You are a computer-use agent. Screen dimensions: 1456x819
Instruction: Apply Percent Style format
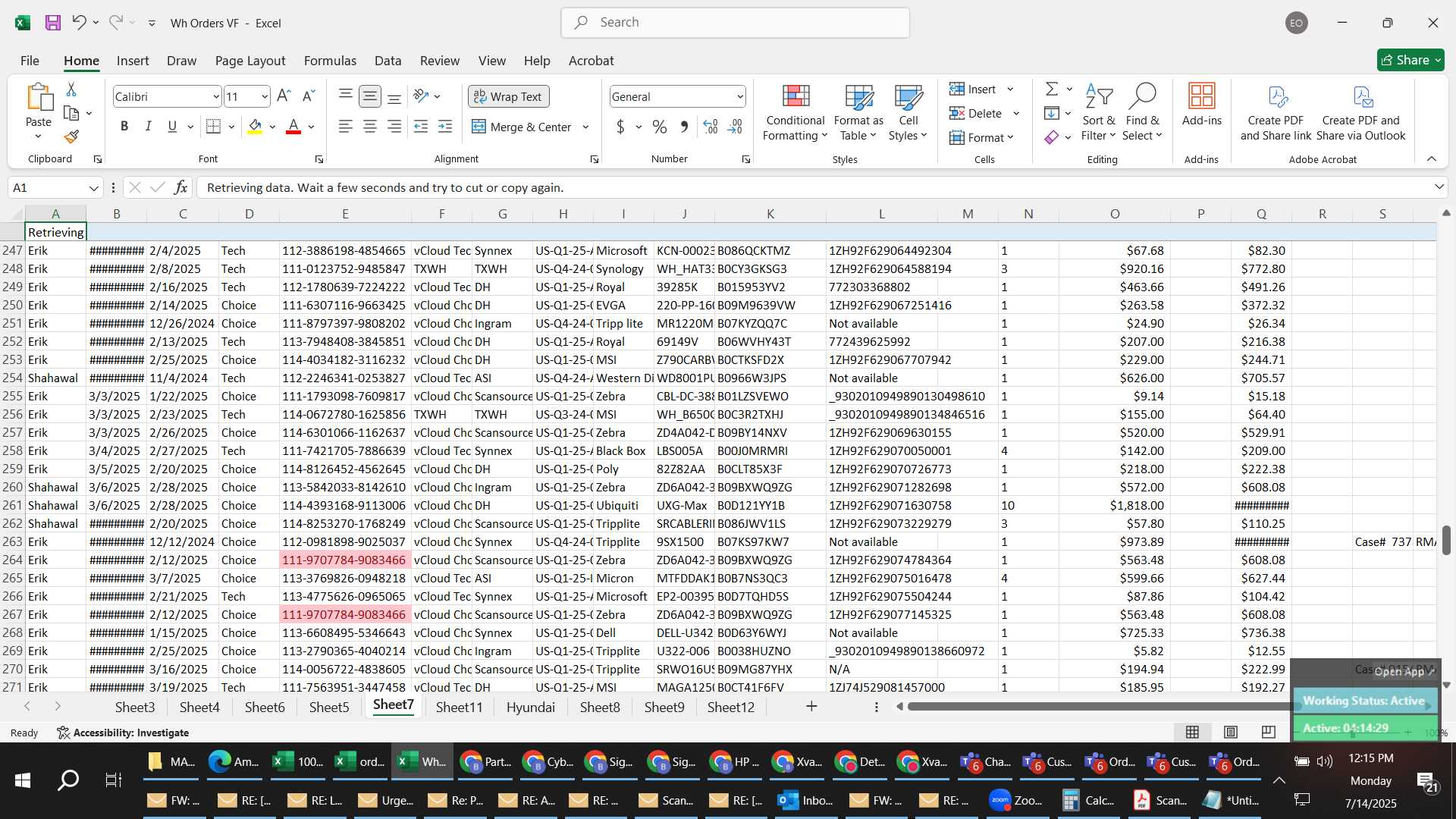click(660, 127)
